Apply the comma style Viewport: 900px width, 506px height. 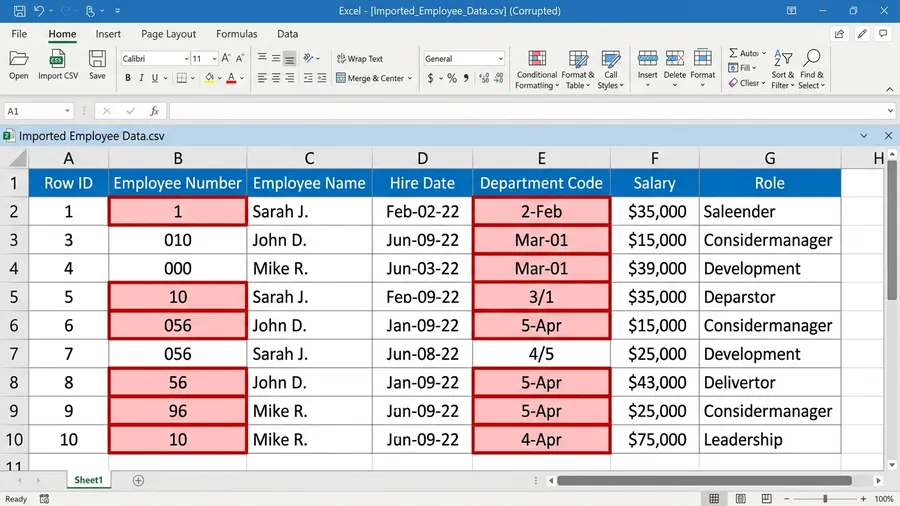pos(466,78)
